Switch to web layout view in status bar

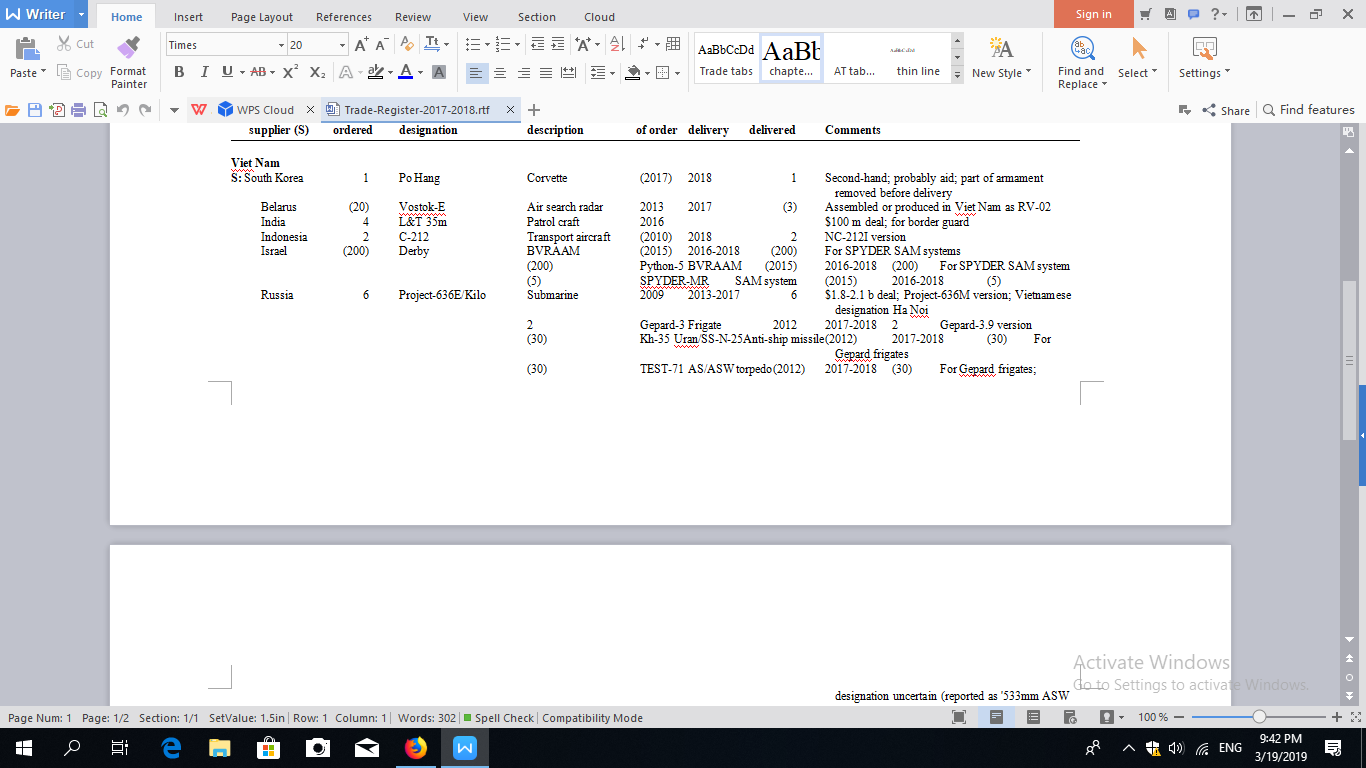click(1070, 717)
